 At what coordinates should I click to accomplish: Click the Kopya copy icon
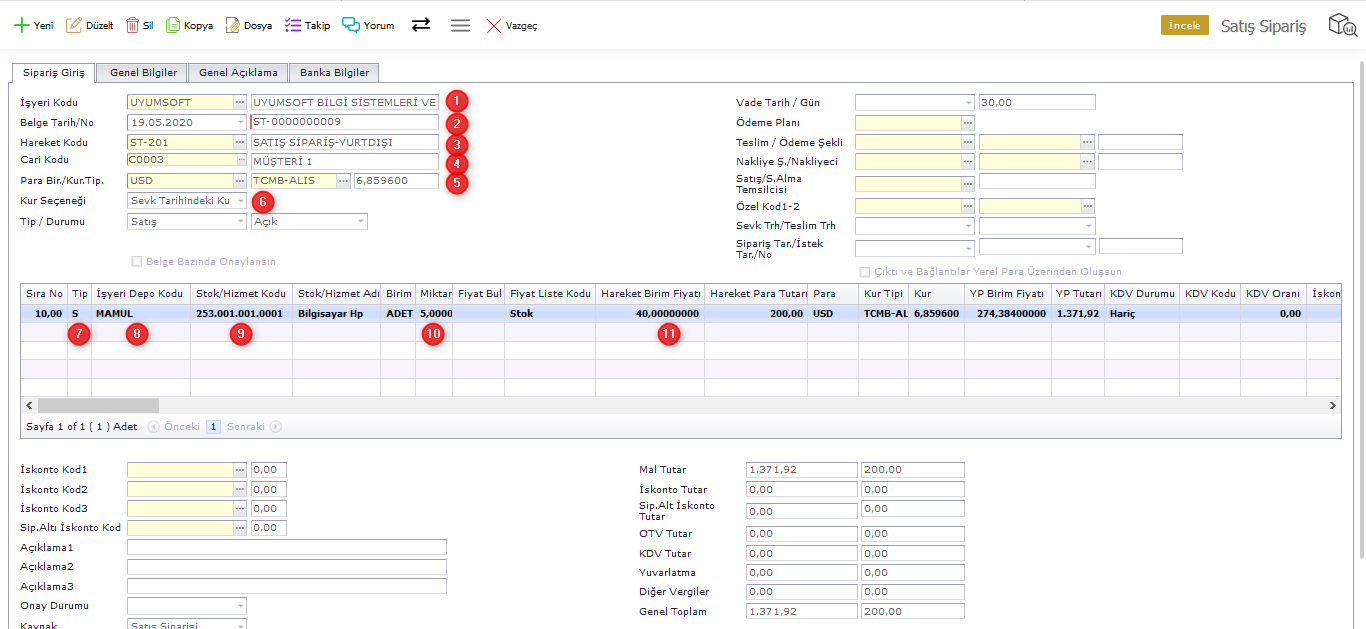click(173, 25)
